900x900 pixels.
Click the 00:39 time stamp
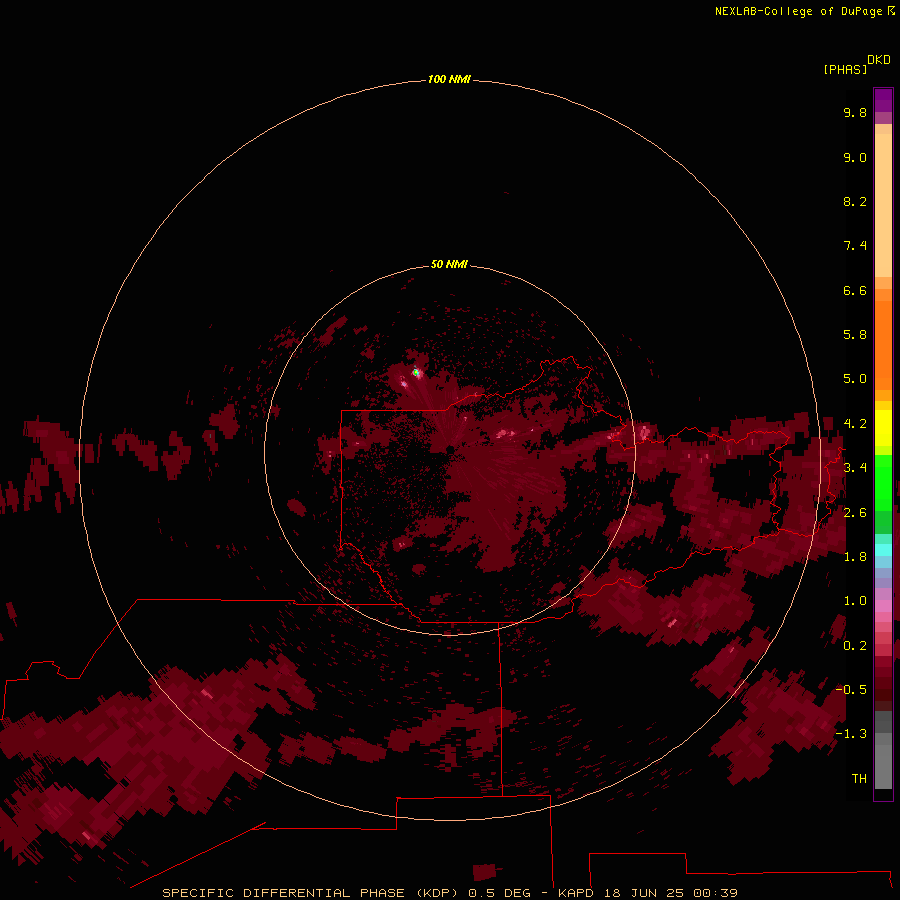[x=715, y=893]
